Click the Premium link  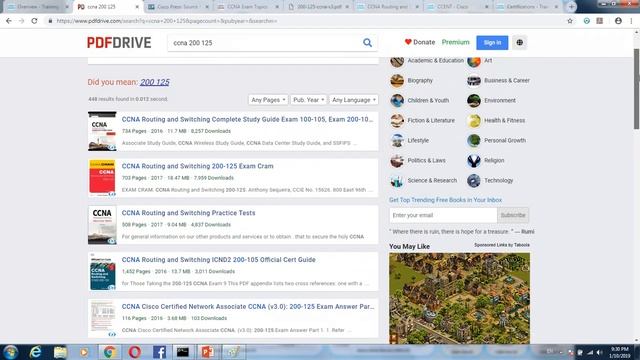coord(456,42)
